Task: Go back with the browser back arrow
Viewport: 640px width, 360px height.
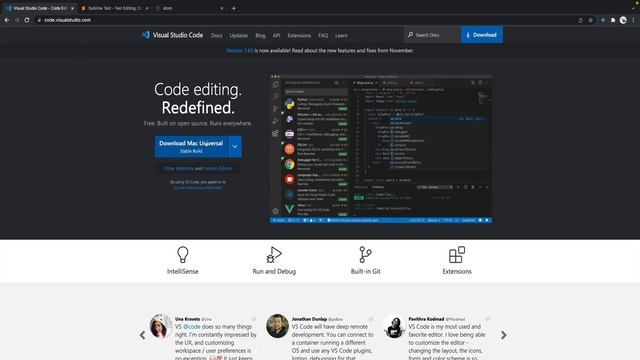Action: [7, 20]
